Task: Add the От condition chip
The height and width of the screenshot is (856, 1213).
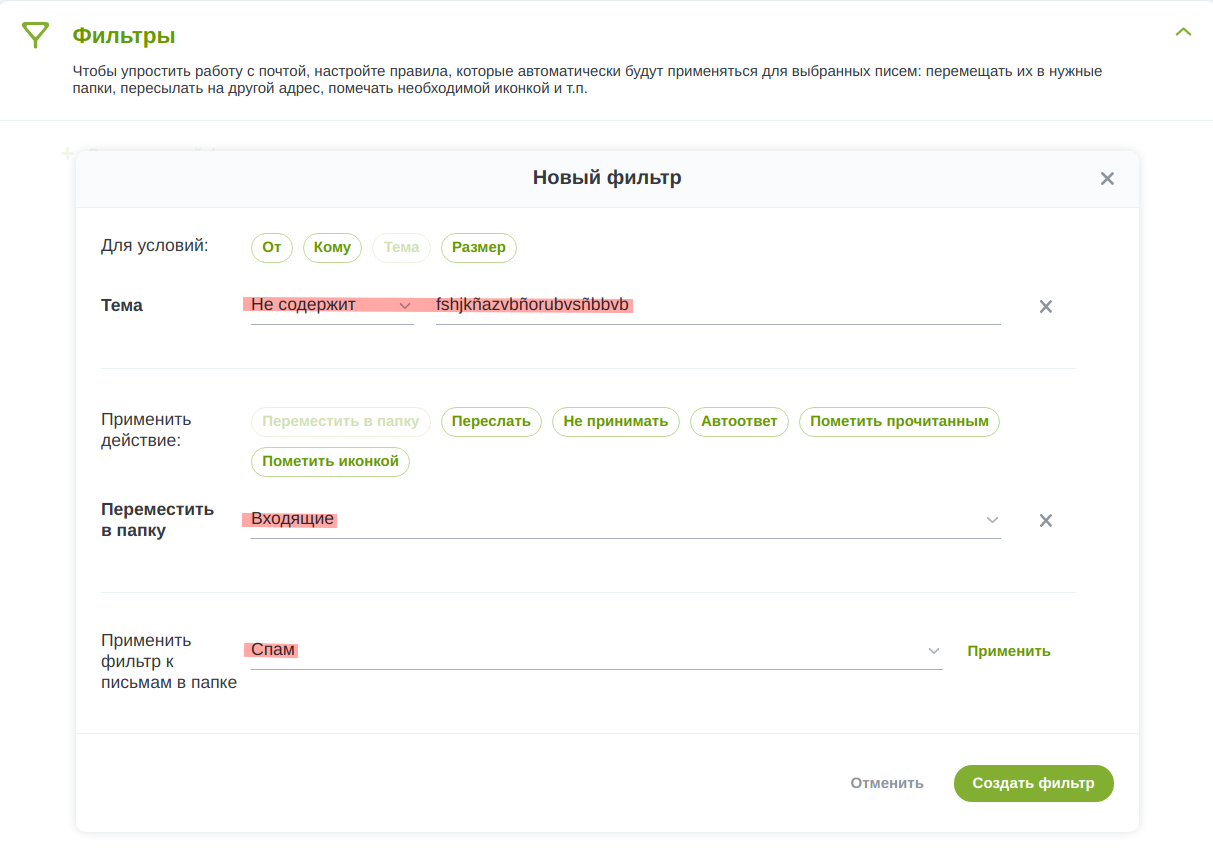Action: click(x=271, y=247)
